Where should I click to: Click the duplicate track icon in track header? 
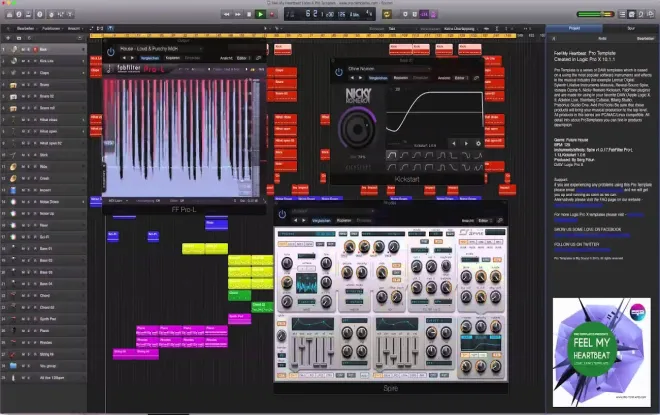pyautogui.click(x=19, y=38)
